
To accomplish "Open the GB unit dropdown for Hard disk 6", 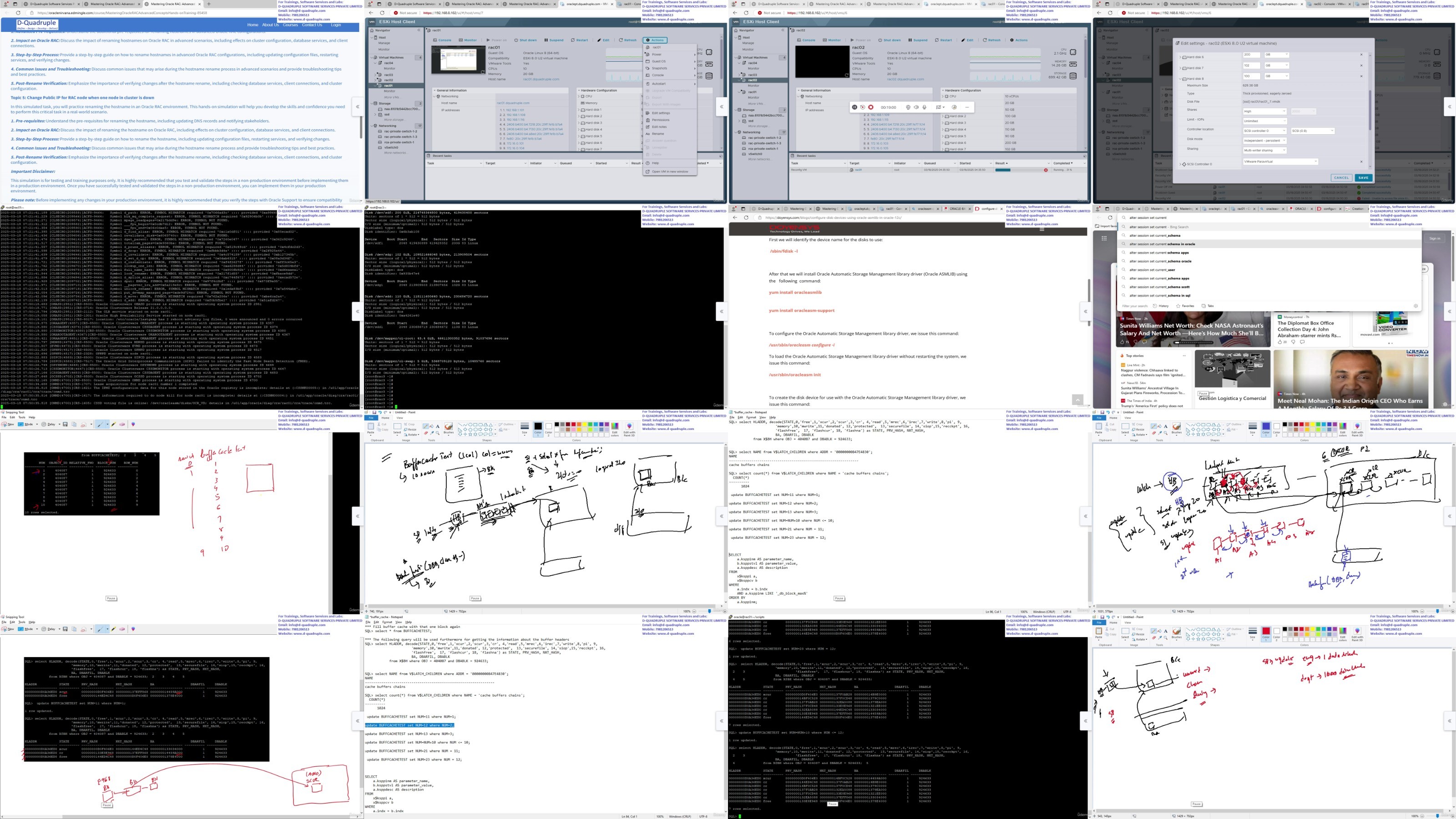I will pos(1277,55).
